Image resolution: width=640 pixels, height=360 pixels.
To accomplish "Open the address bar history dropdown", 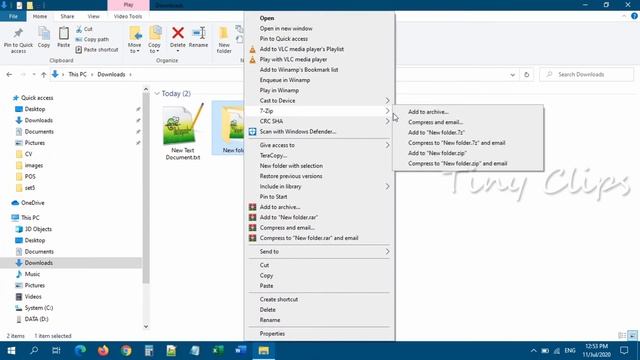I will (512, 75).
